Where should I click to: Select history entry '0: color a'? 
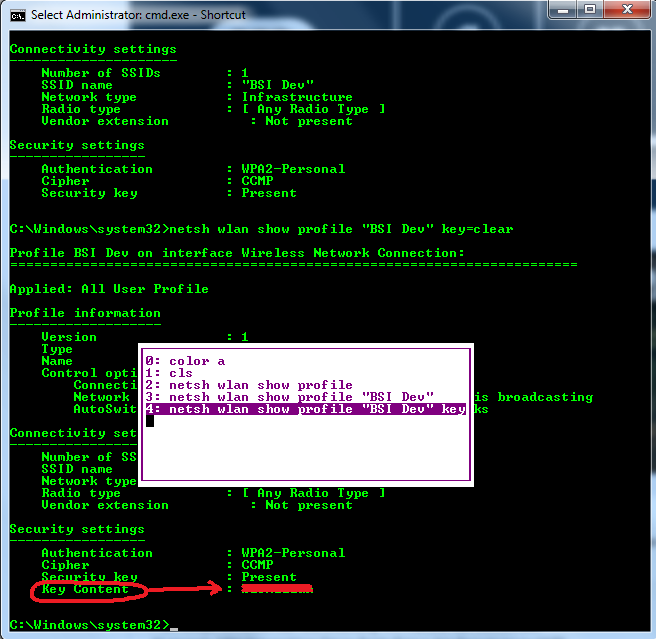pyautogui.click(x=185, y=361)
